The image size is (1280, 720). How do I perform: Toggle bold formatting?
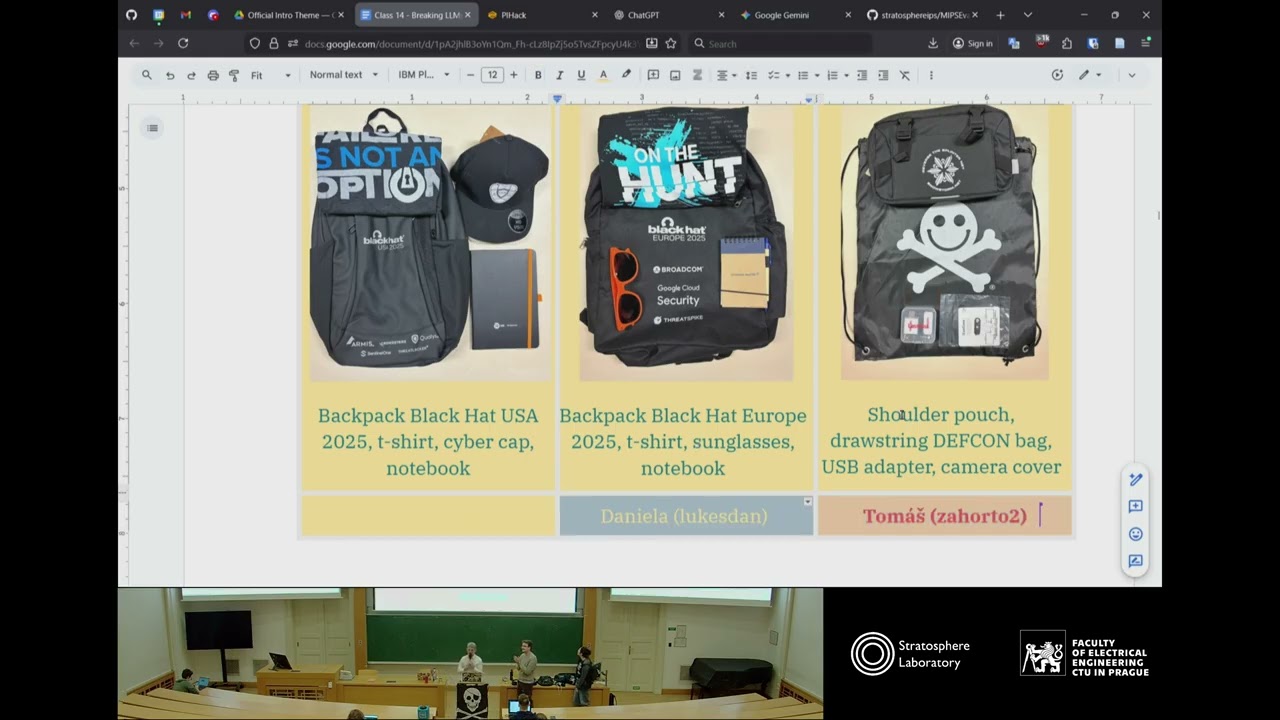point(538,75)
